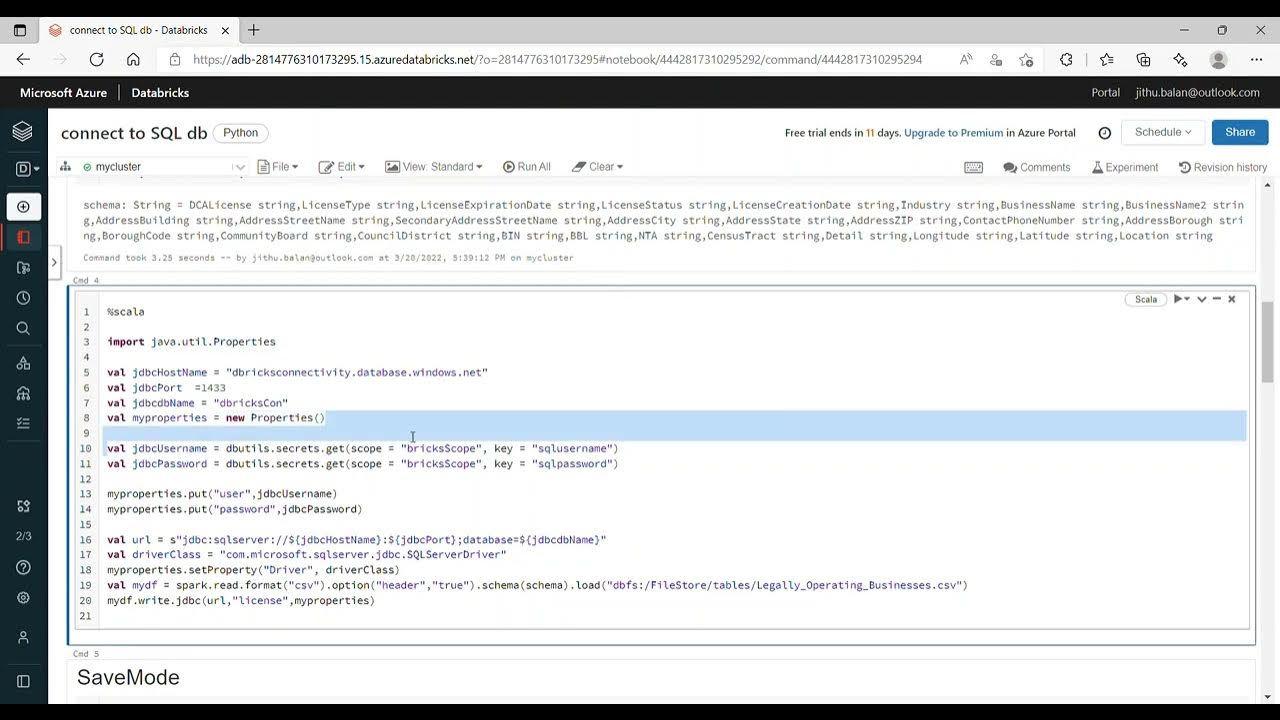The image size is (1280, 720).
Task: Minimize the cell with the dash icon
Action: pos(1217,299)
